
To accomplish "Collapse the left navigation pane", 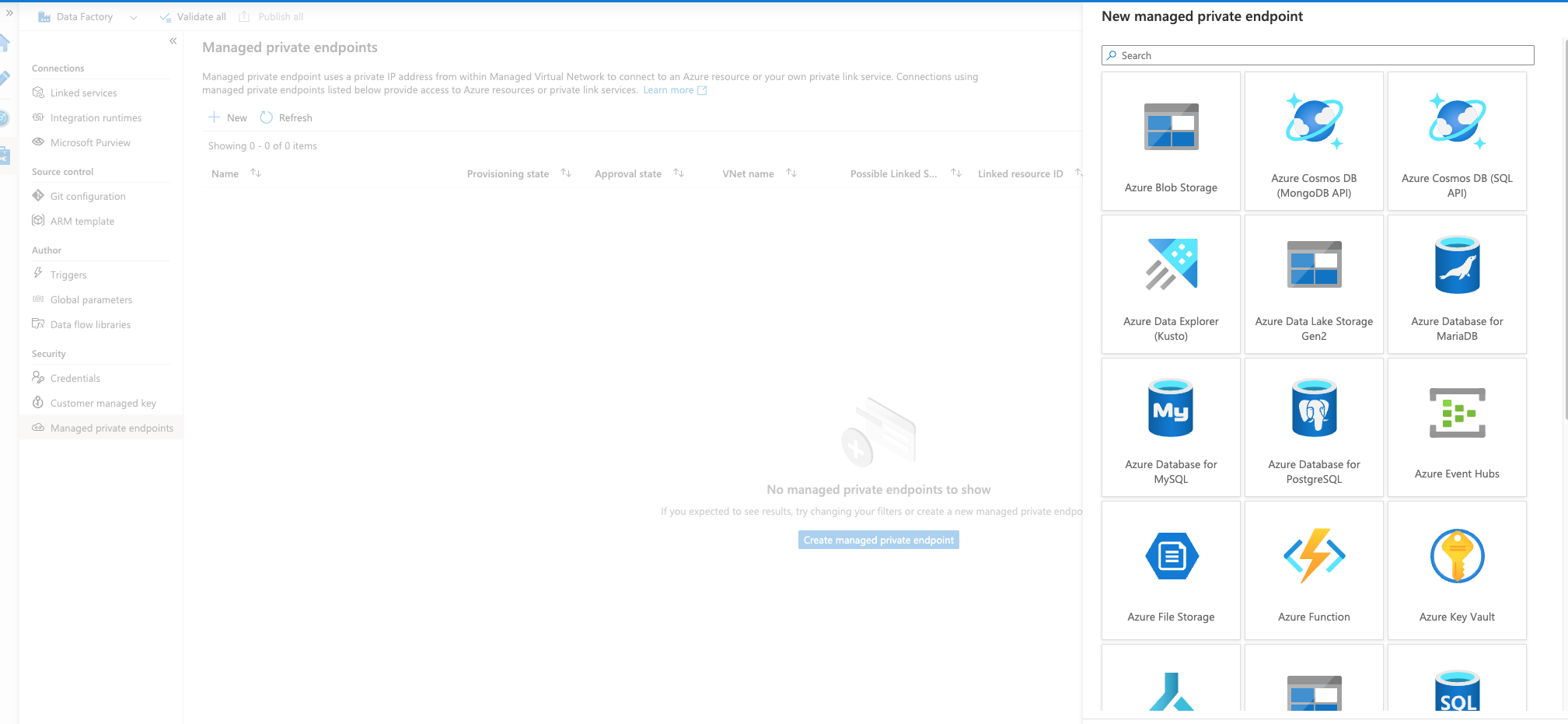I will pyautogui.click(x=173, y=41).
